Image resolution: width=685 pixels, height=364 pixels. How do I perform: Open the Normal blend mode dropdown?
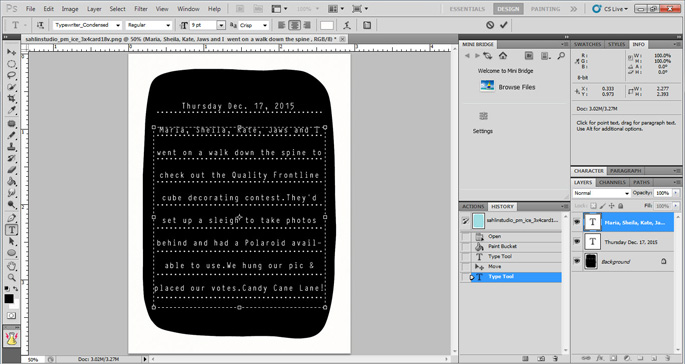[602, 193]
